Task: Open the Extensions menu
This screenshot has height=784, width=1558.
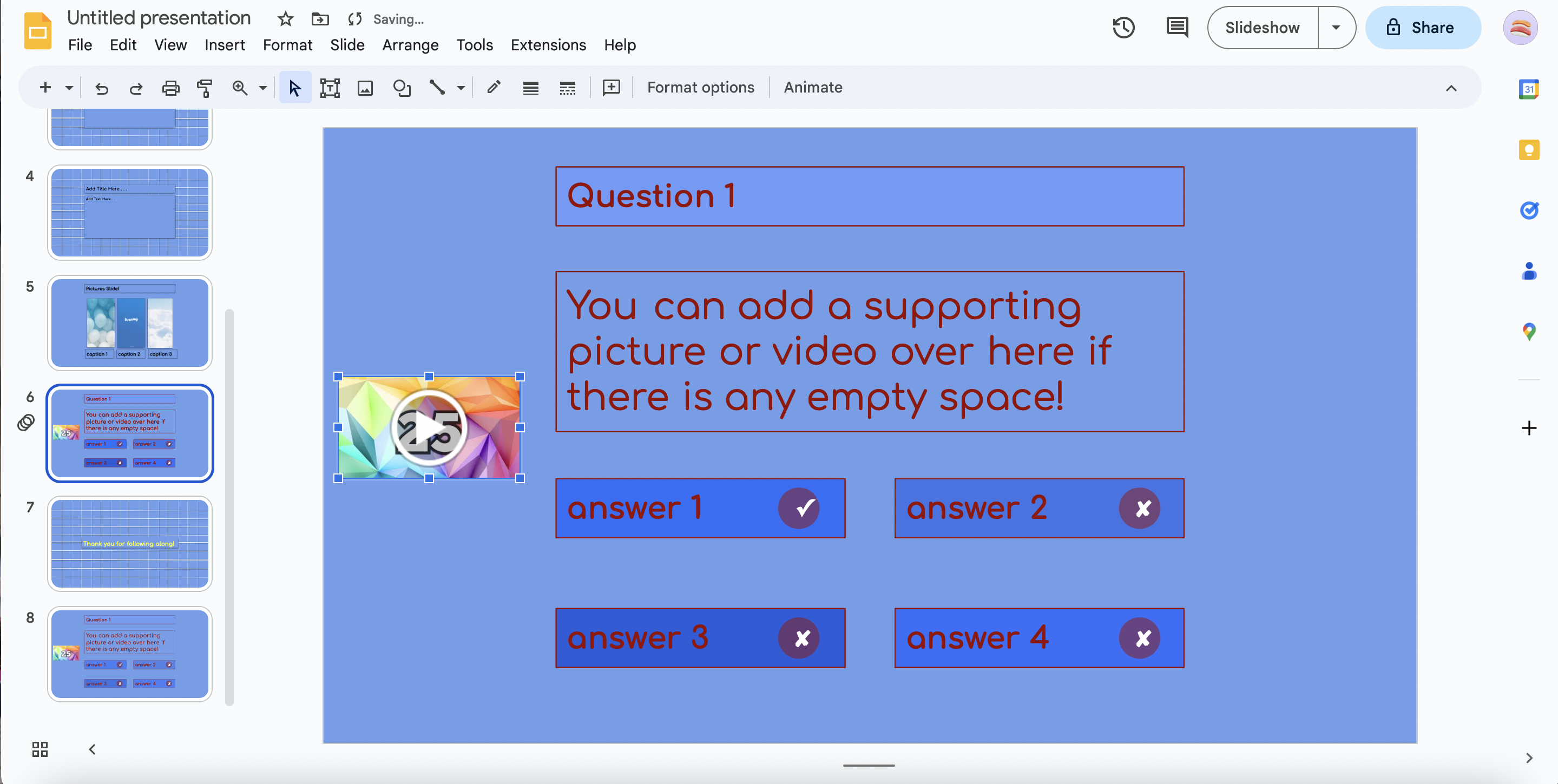Action: point(548,45)
